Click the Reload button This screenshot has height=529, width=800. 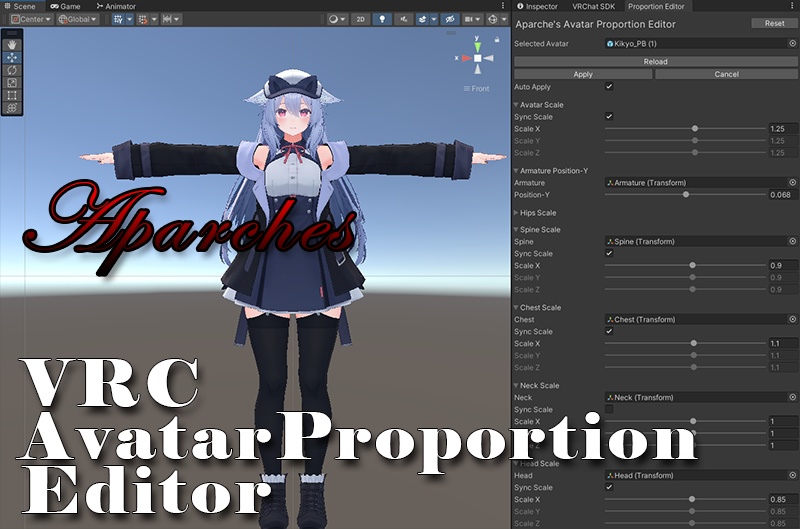point(656,61)
